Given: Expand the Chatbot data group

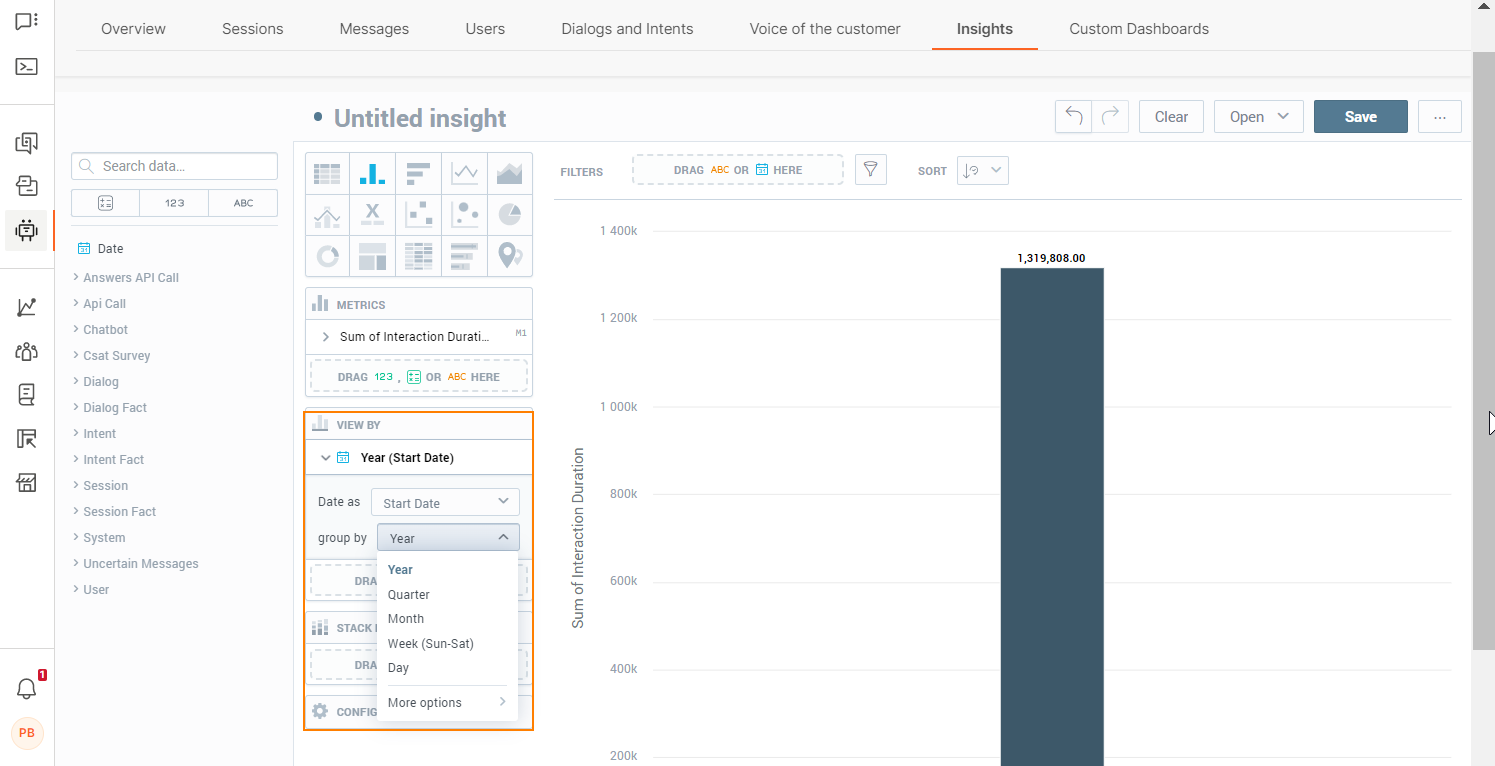Looking at the screenshot, I should point(100,330).
